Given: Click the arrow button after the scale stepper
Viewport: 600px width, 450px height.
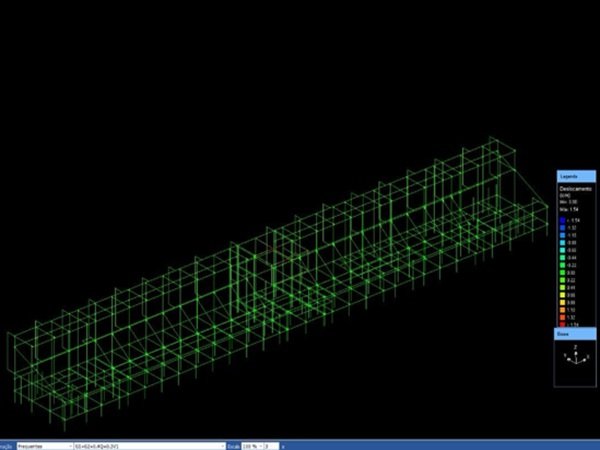Looking at the screenshot, I should point(283,445).
